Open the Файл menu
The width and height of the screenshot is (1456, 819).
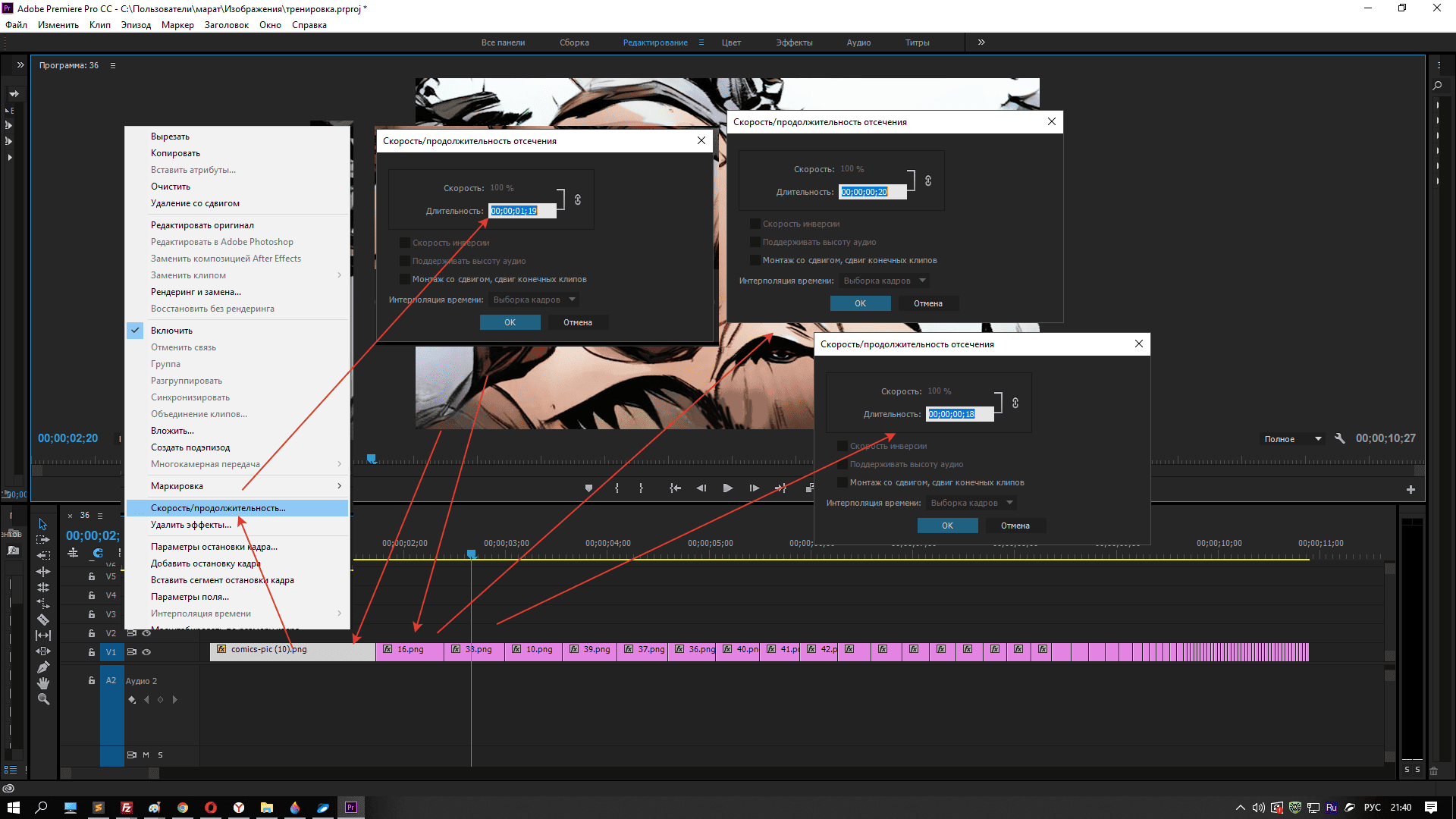[16, 25]
